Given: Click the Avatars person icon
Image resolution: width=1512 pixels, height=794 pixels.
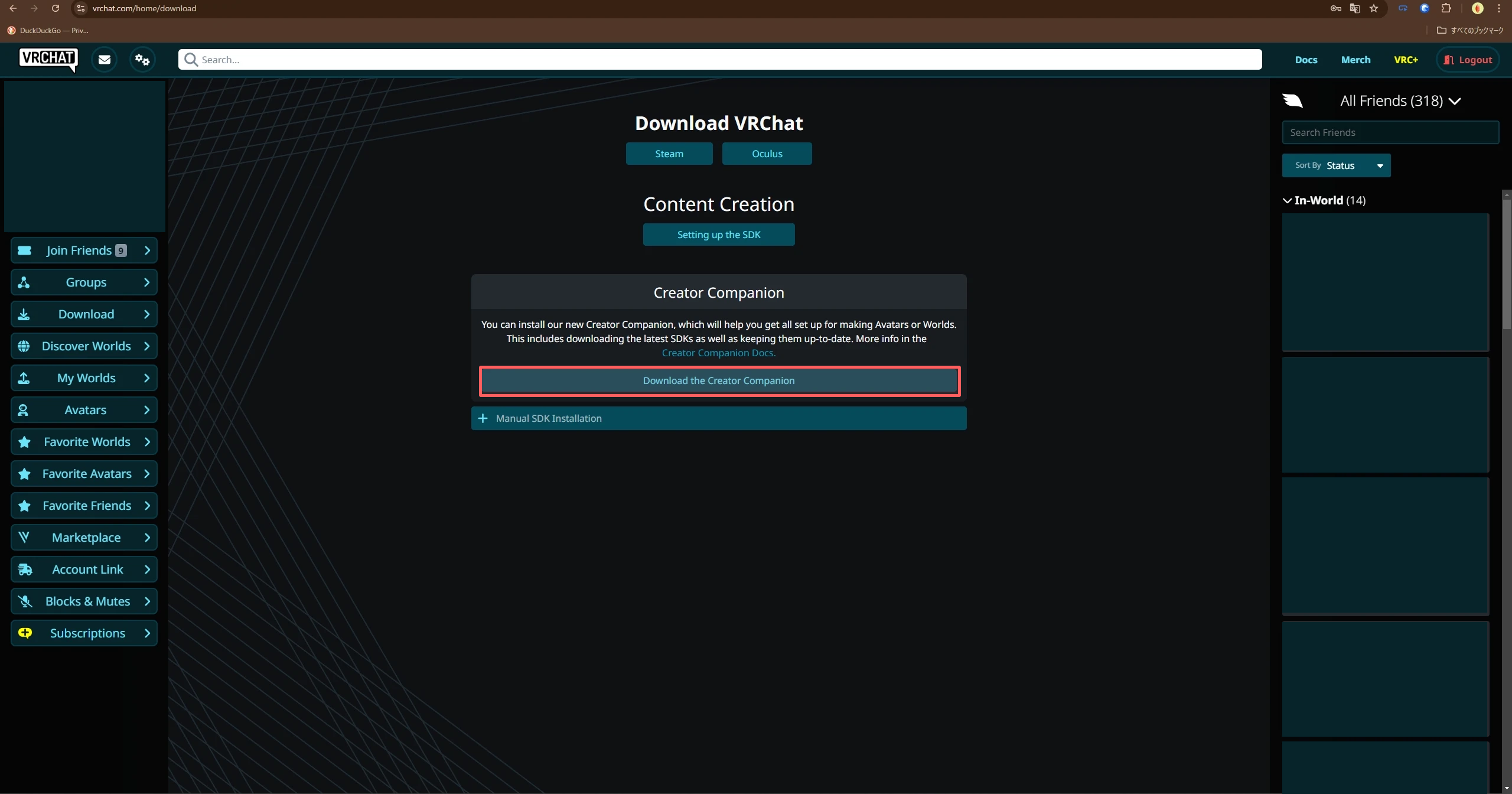Looking at the screenshot, I should [x=24, y=410].
